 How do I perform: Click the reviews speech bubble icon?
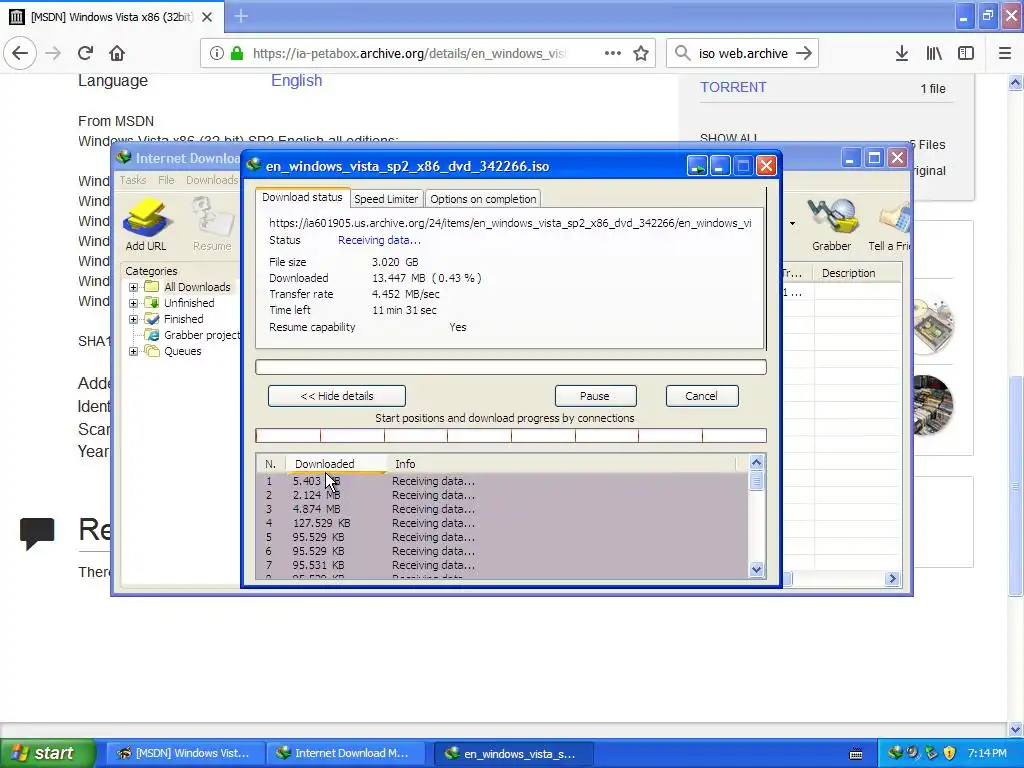37,533
